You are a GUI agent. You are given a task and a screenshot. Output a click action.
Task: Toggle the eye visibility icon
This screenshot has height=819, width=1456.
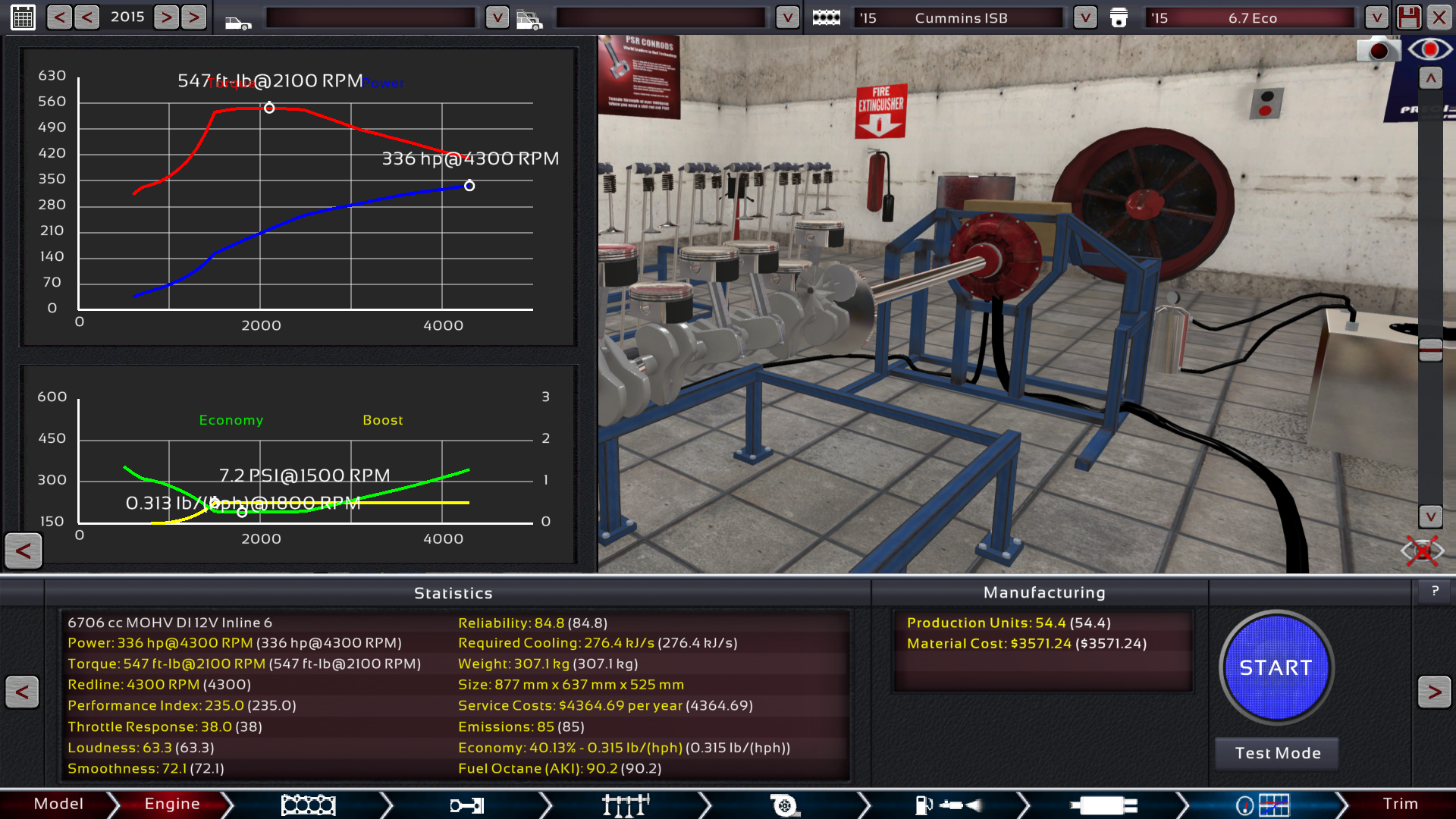click(1429, 50)
